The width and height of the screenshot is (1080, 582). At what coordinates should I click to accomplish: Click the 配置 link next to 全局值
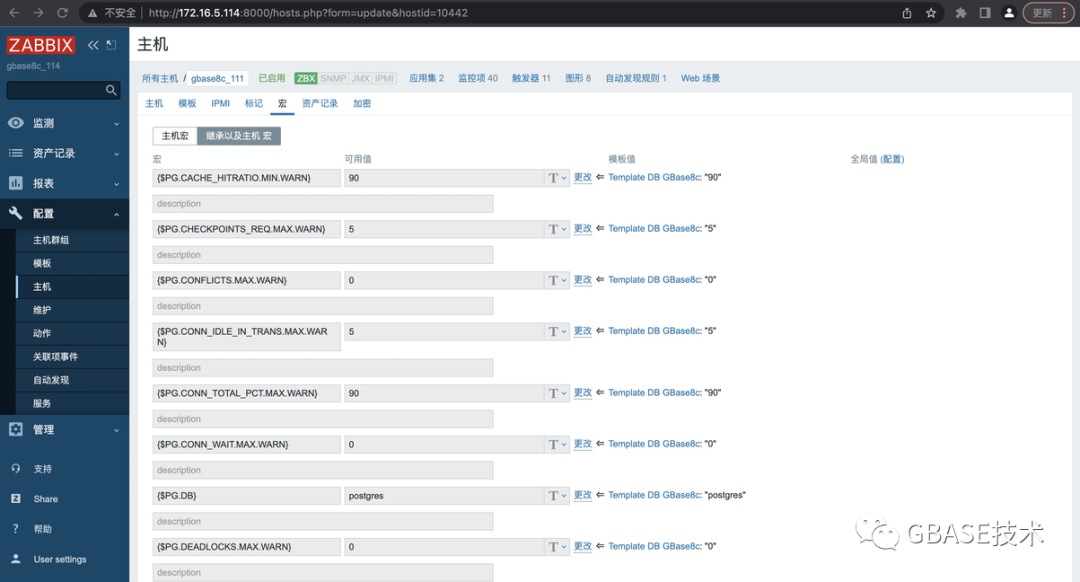[x=892, y=159]
